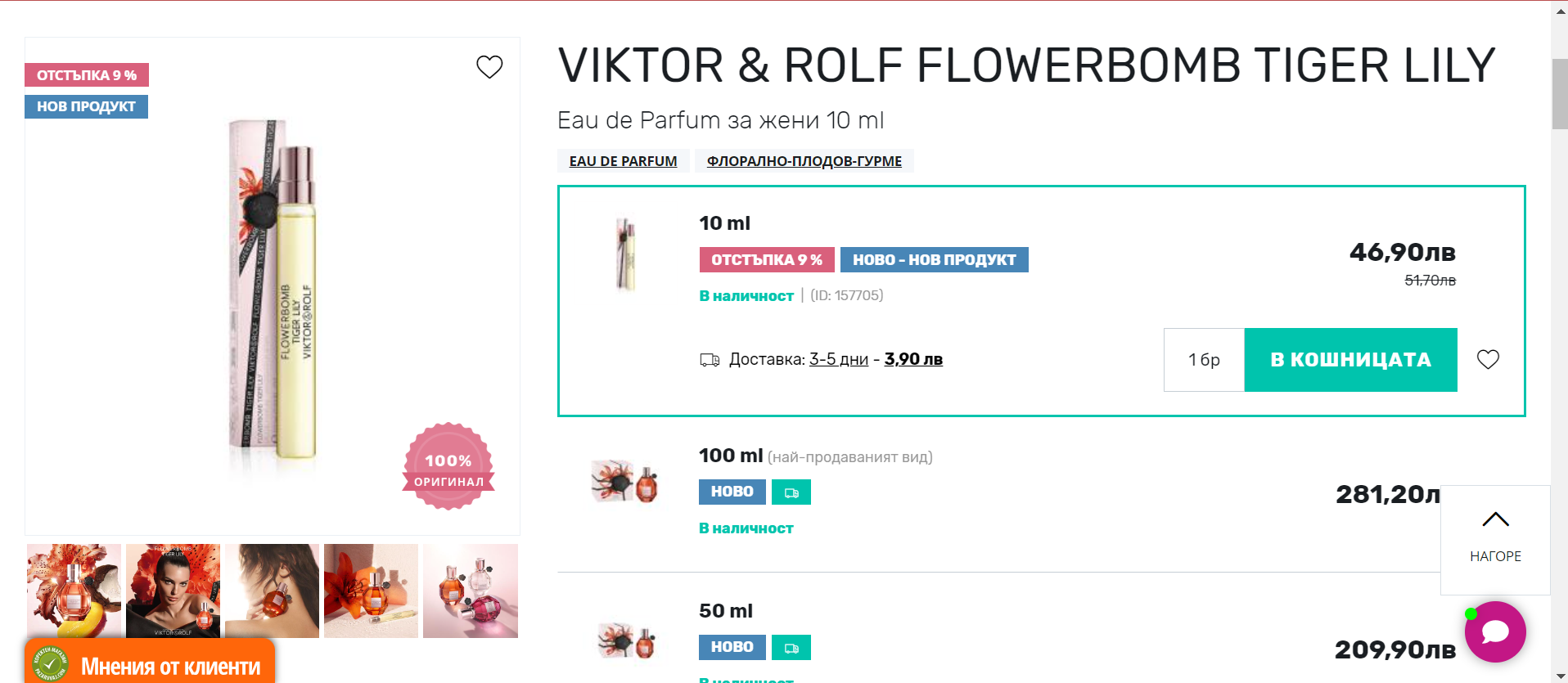This screenshot has height=683, width=1568.
Task: Open the quantity selector showing 1 бр
Action: pyautogui.click(x=1204, y=360)
